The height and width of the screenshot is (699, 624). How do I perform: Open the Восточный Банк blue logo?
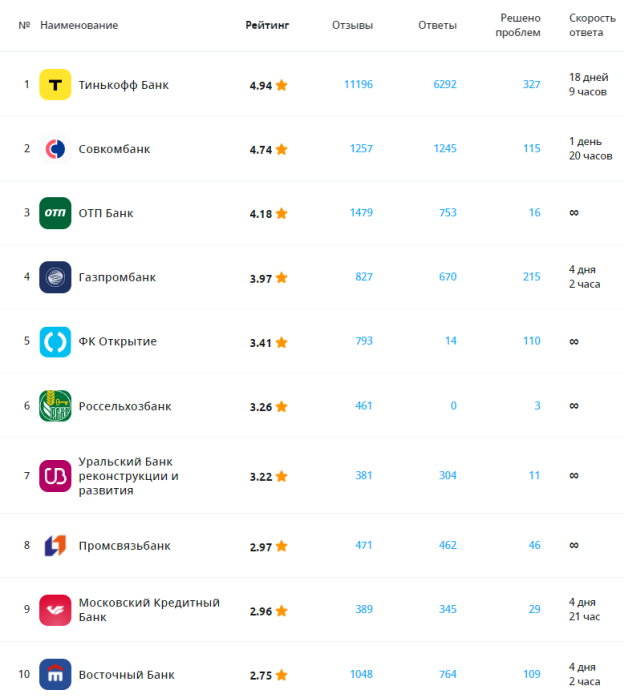point(55,674)
